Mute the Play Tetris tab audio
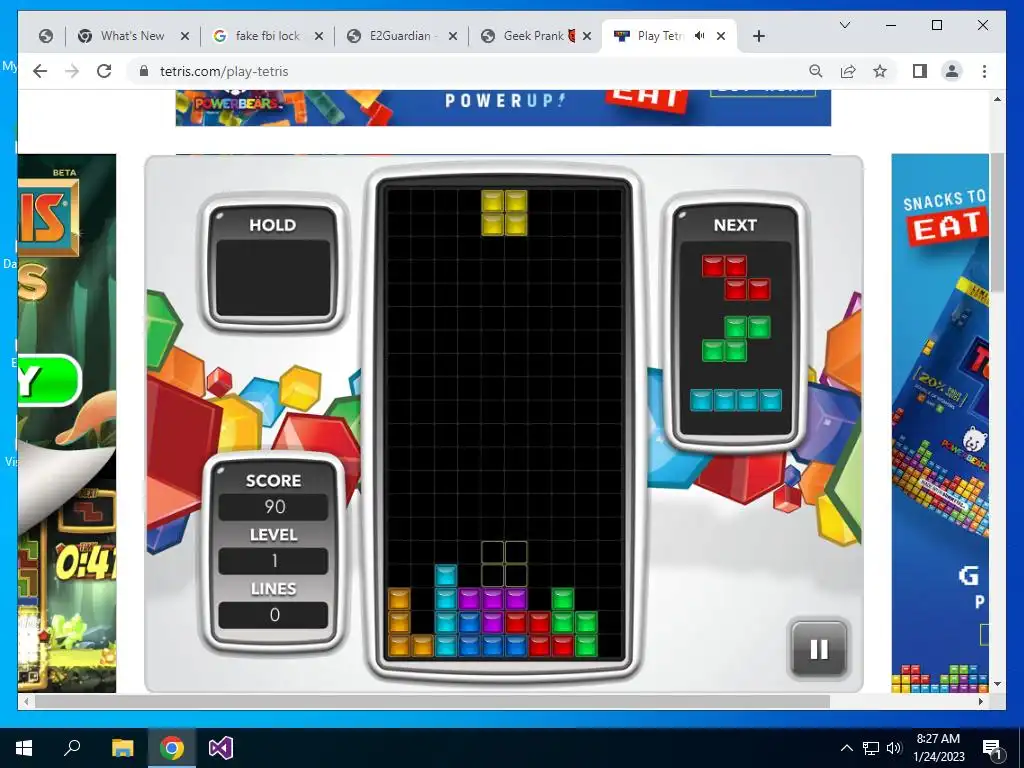 (699, 36)
